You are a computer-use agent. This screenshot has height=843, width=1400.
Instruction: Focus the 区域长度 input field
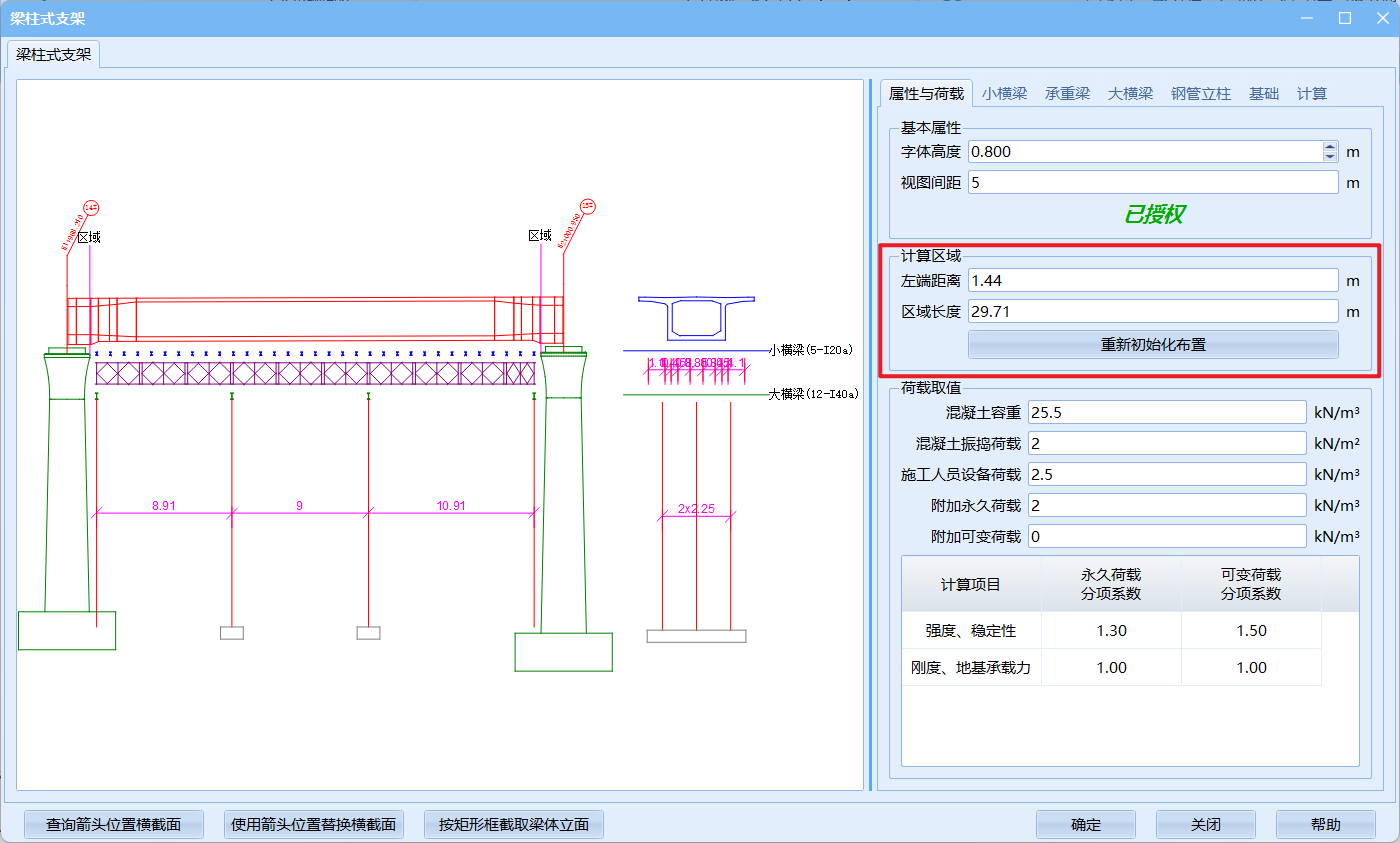(x=1152, y=312)
